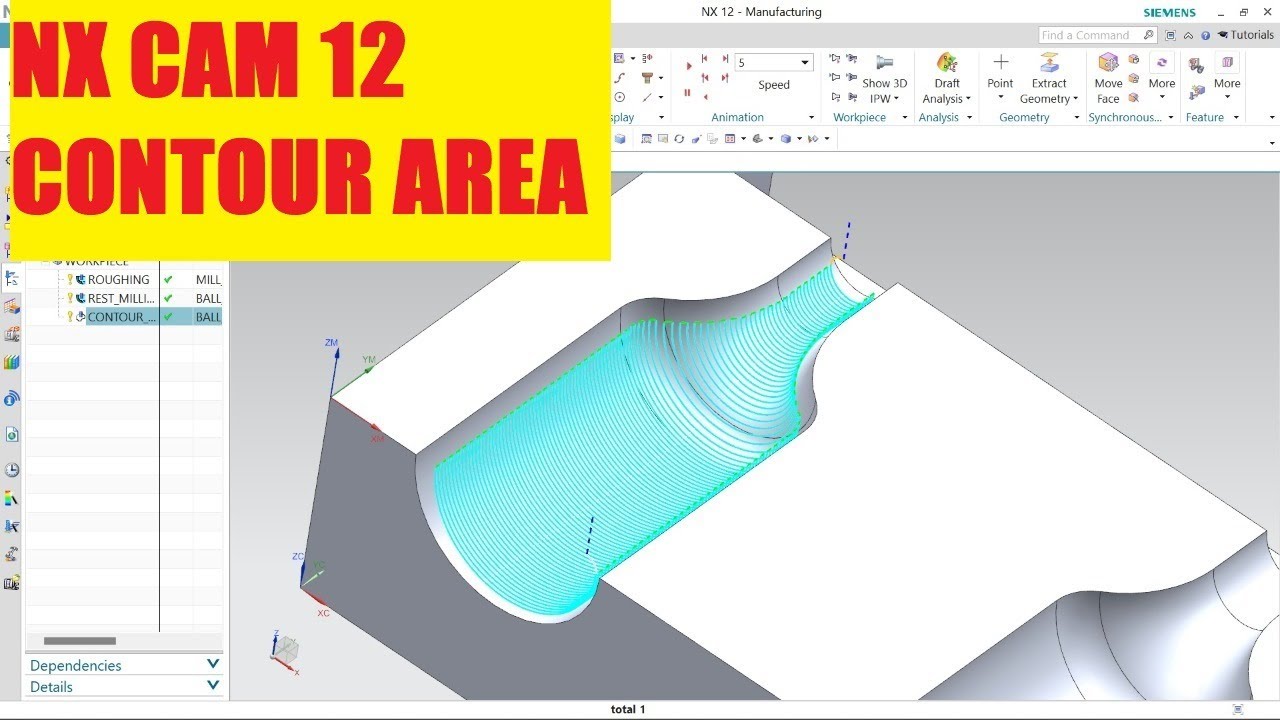
Task: Click the blue Help icon
Action: coord(1205,35)
